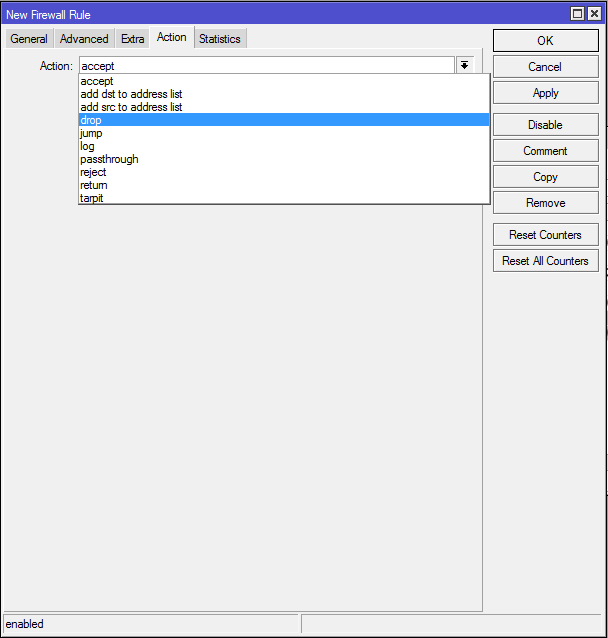The image size is (608, 638).
Task: Click Reset All Counters button
Action: (545, 261)
